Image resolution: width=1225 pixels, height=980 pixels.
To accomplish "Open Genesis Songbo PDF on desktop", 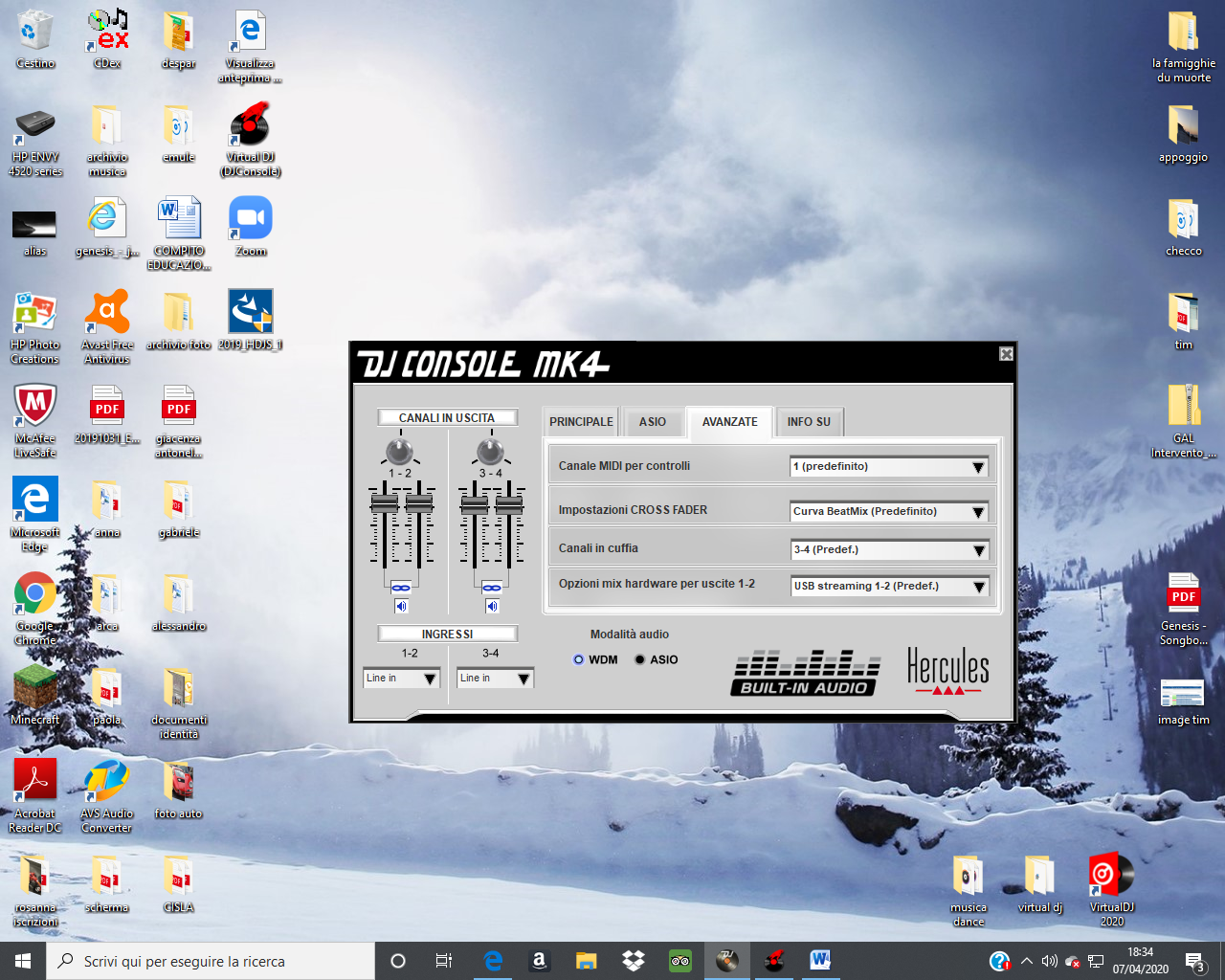I will 1184,609.
